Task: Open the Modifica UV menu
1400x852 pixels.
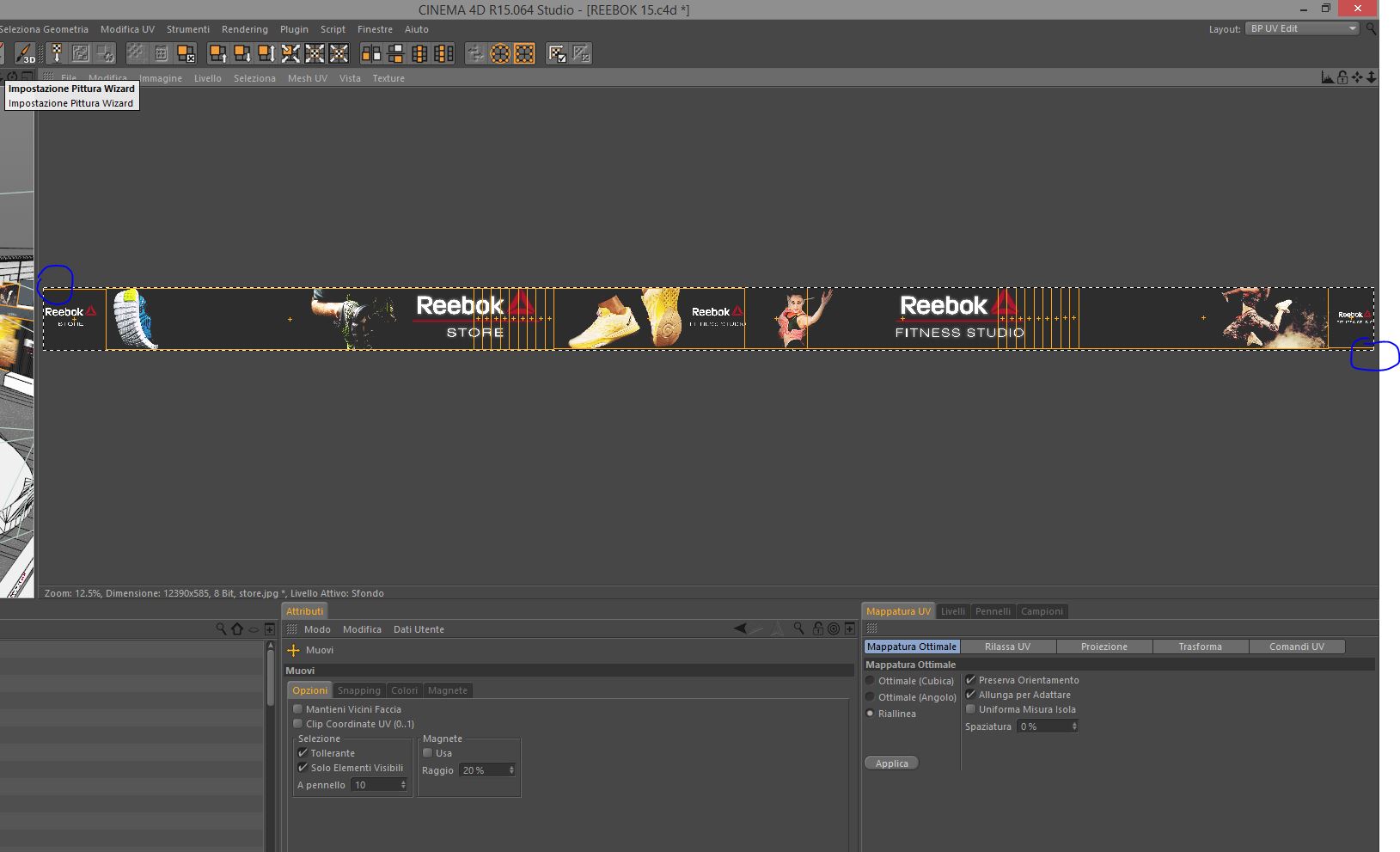Action: coord(127,29)
